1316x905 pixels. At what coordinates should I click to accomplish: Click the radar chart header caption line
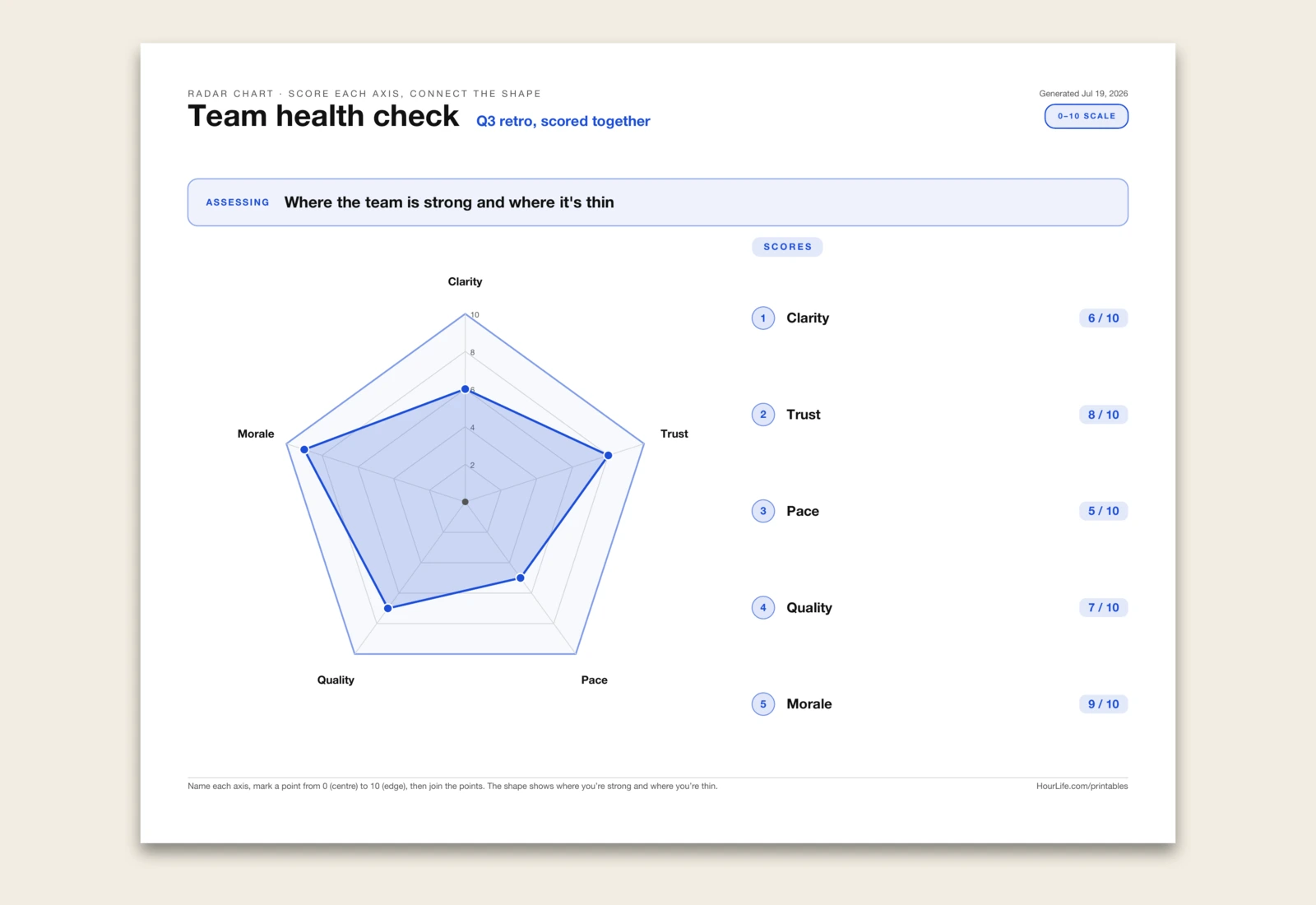(364, 94)
